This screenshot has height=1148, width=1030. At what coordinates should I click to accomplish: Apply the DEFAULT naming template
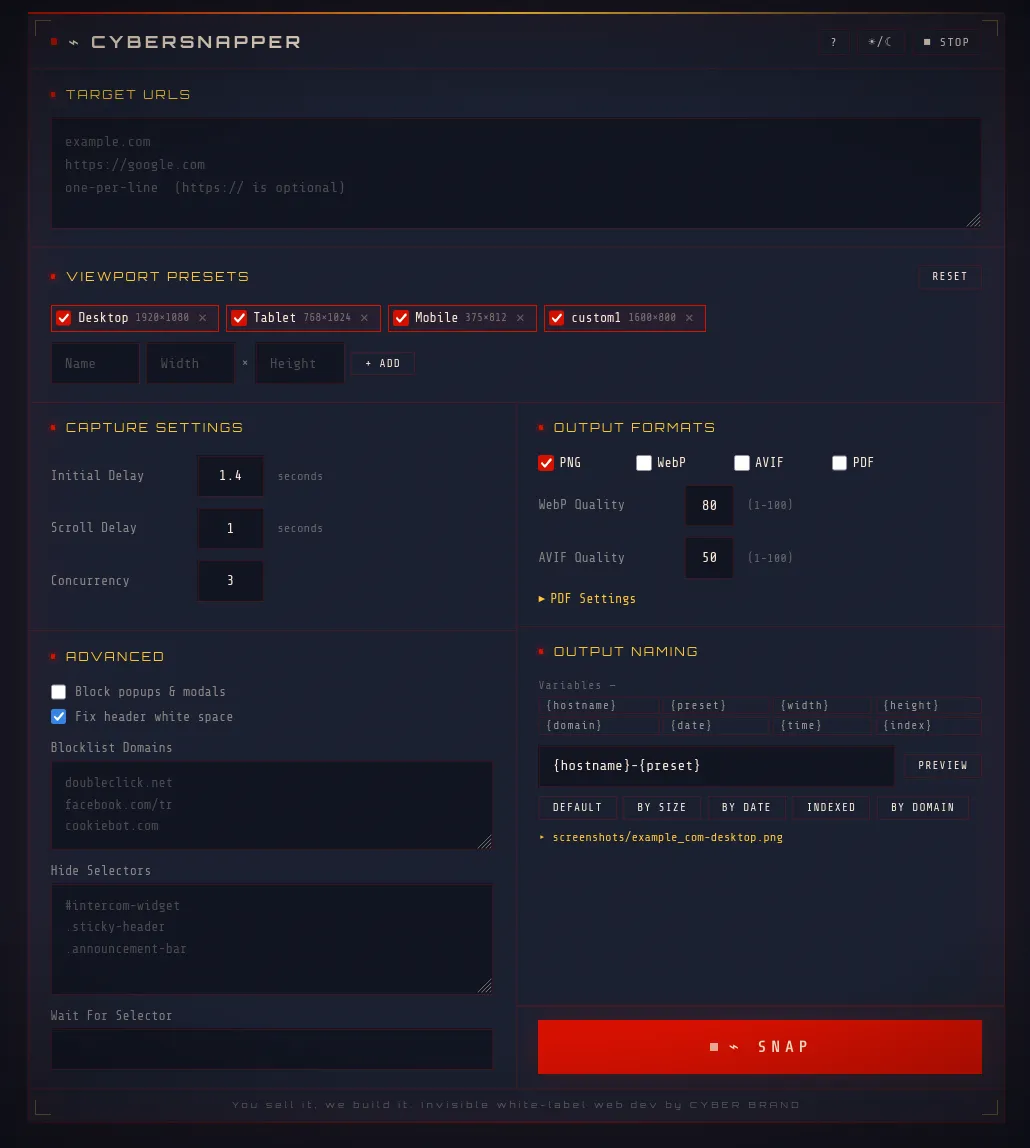click(577, 808)
